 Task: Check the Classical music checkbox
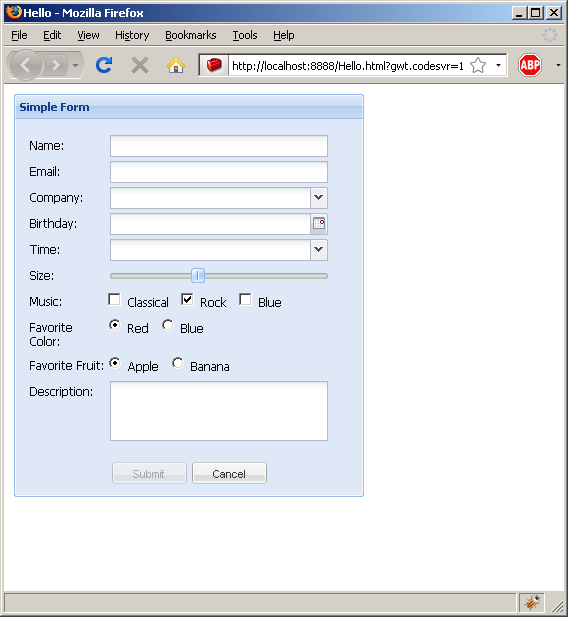pyautogui.click(x=114, y=299)
